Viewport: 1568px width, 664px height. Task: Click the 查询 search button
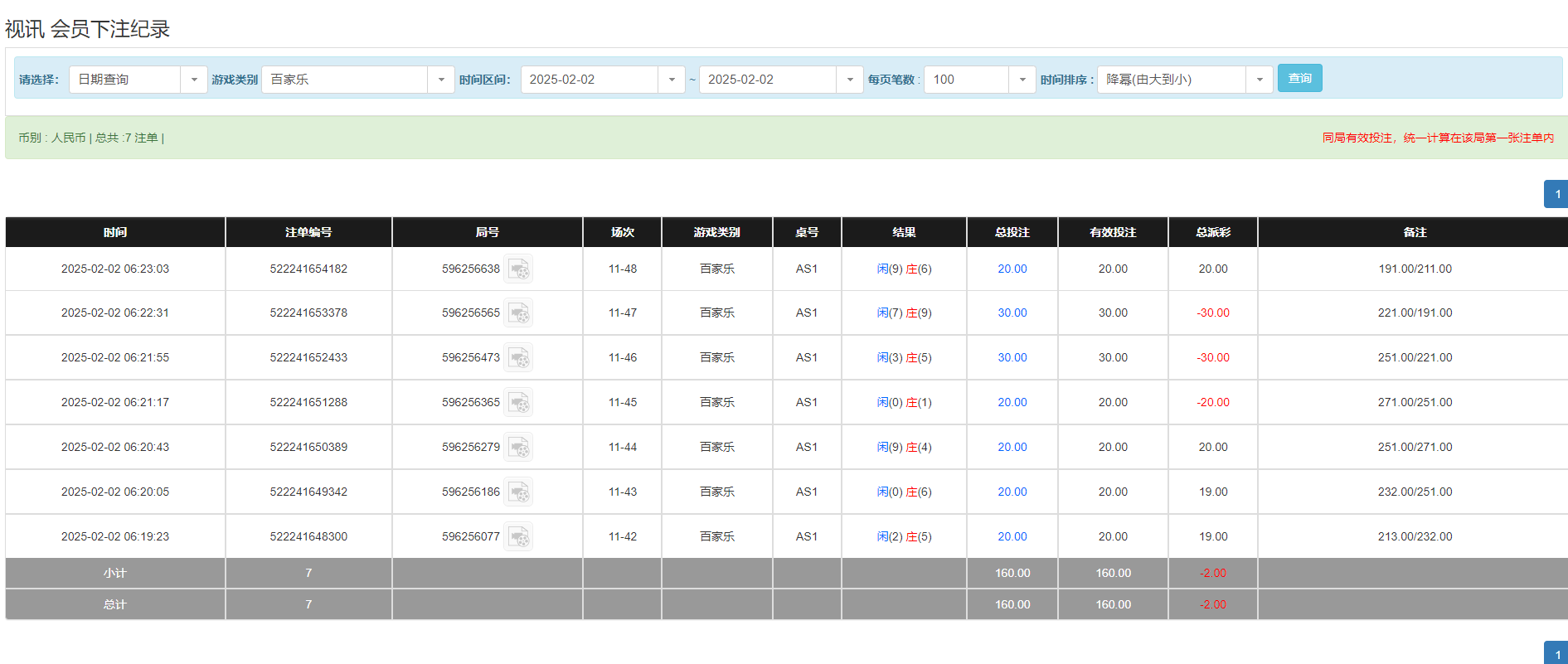pyautogui.click(x=1299, y=79)
